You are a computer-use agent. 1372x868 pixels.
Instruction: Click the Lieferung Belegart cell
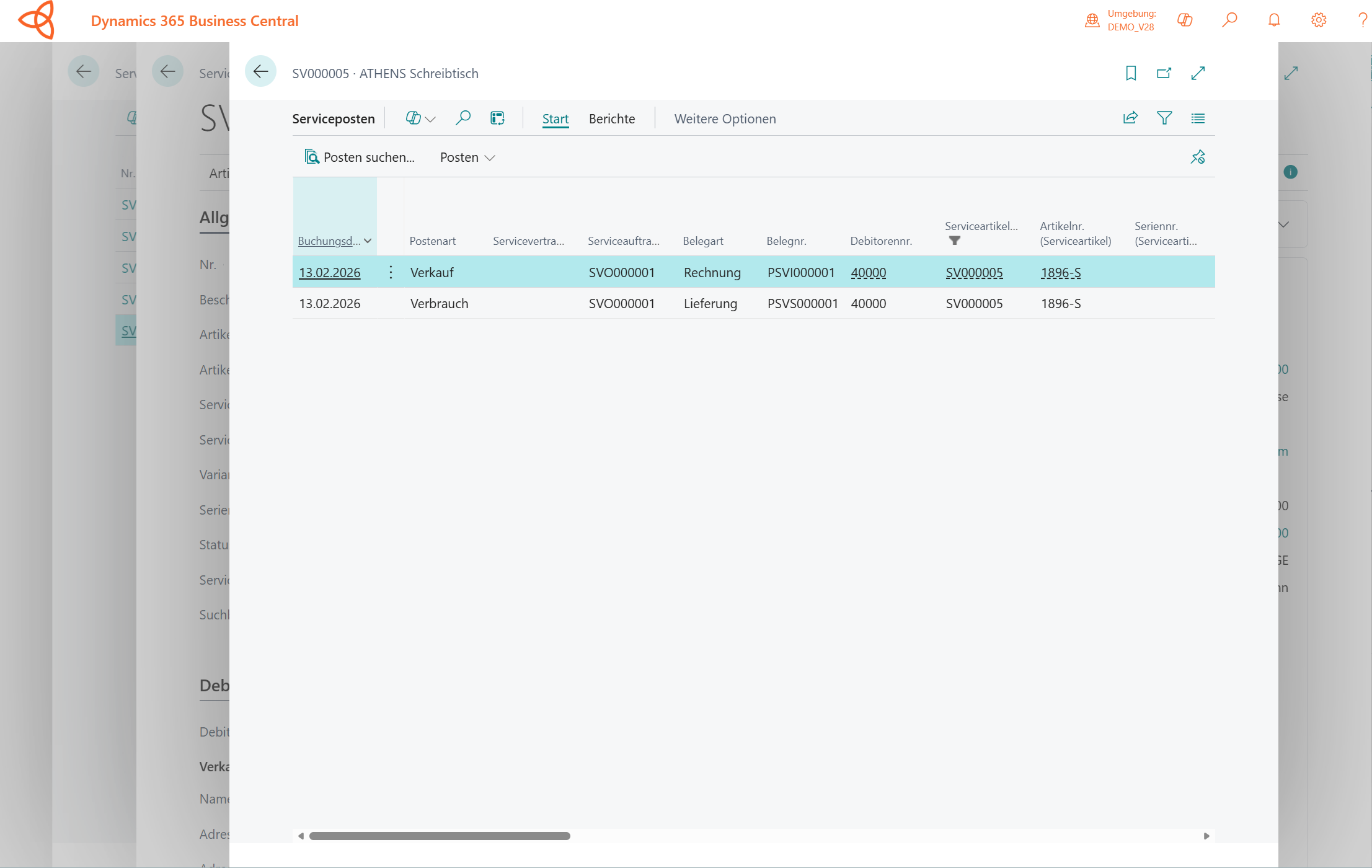tap(710, 304)
